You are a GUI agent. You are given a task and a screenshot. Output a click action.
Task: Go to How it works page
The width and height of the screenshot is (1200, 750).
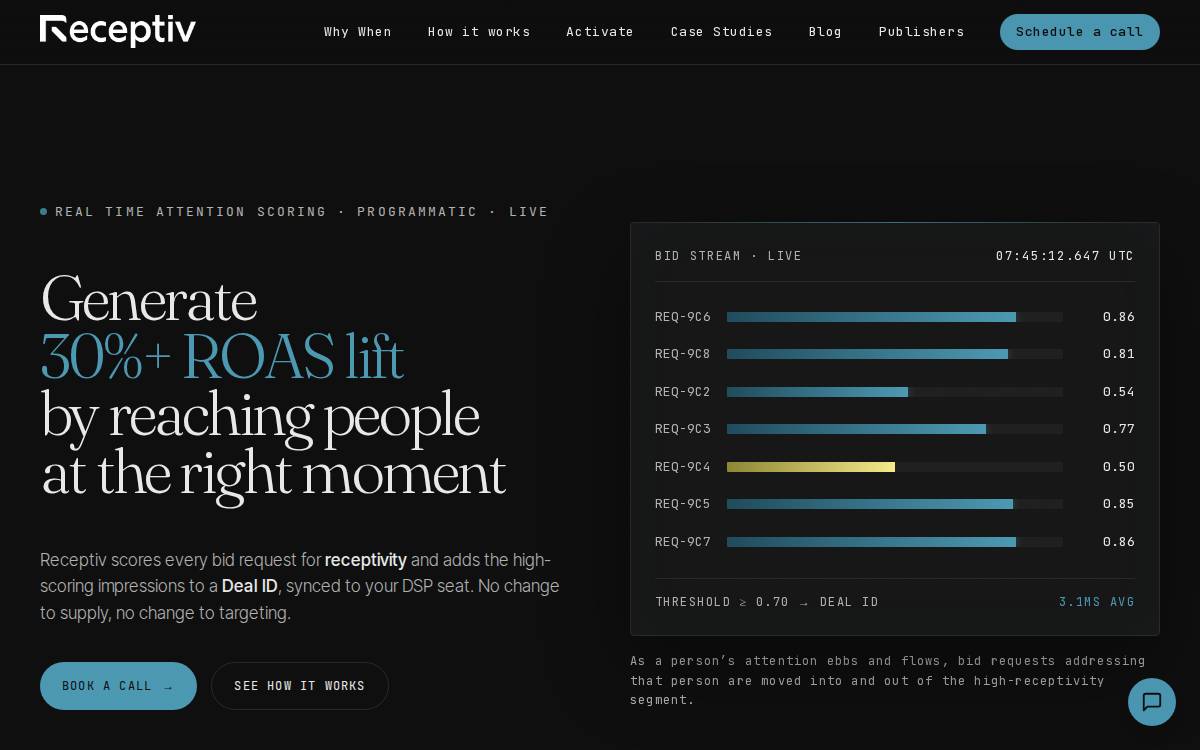pos(479,32)
